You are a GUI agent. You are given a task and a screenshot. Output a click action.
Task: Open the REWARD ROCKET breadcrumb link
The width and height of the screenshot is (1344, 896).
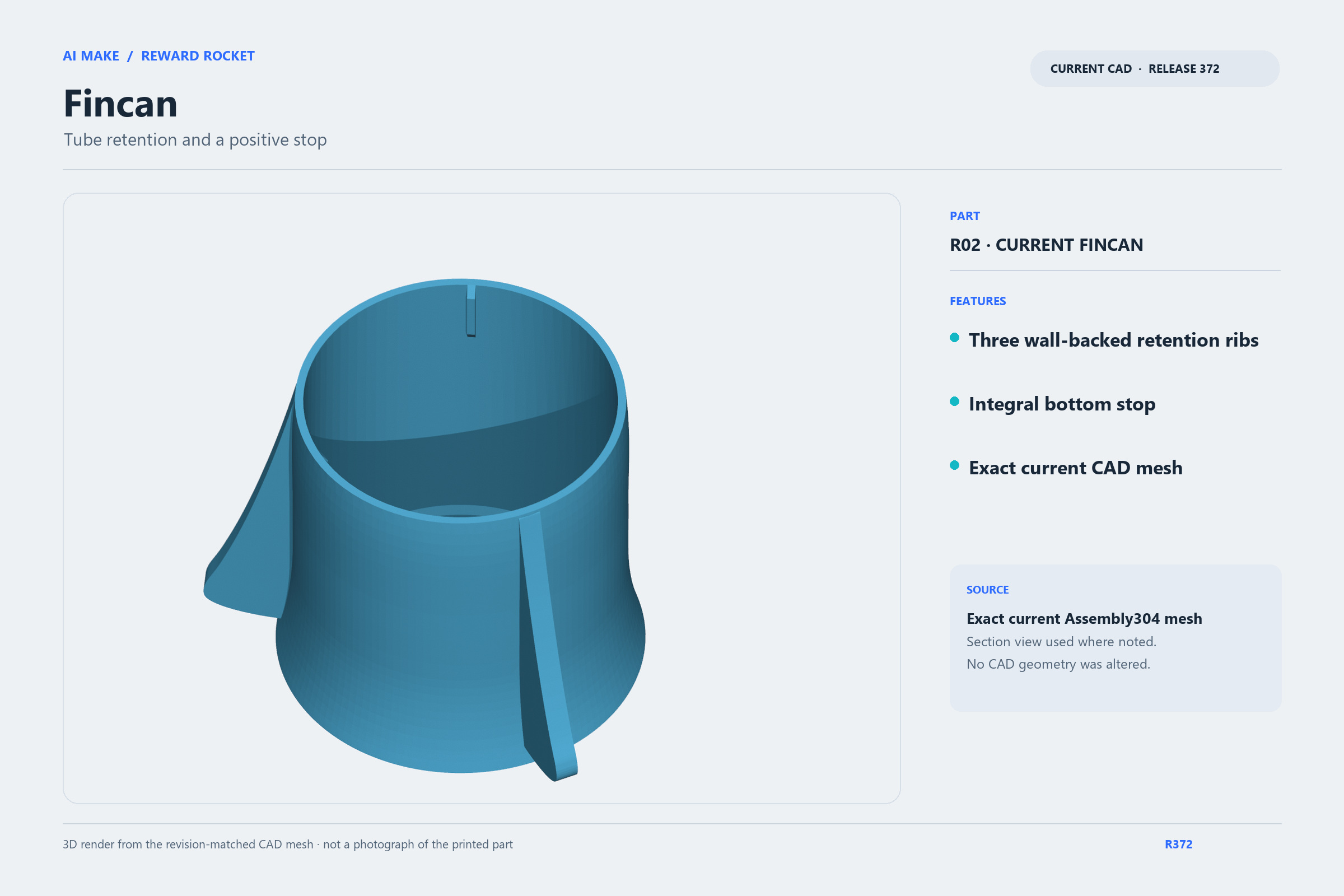pos(198,56)
